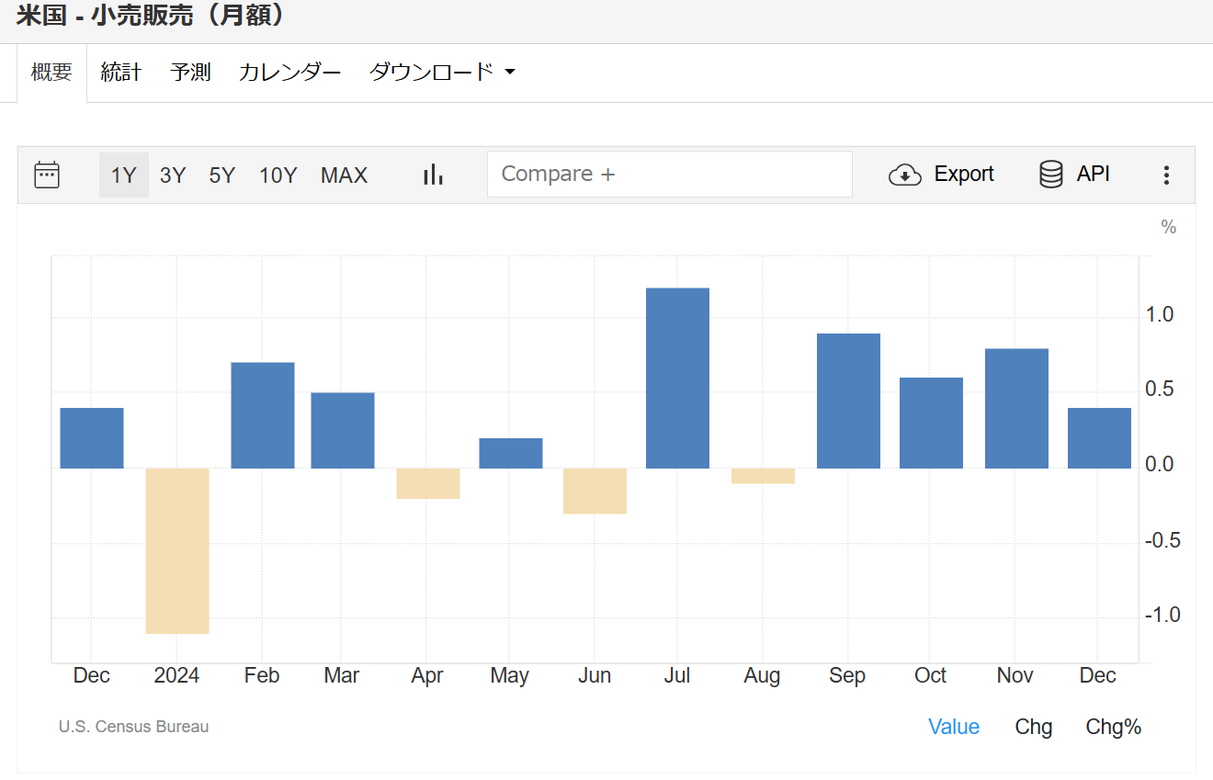Viewport: 1213px width, 780px height.
Task: Click the API database icon
Action: 1051,175
